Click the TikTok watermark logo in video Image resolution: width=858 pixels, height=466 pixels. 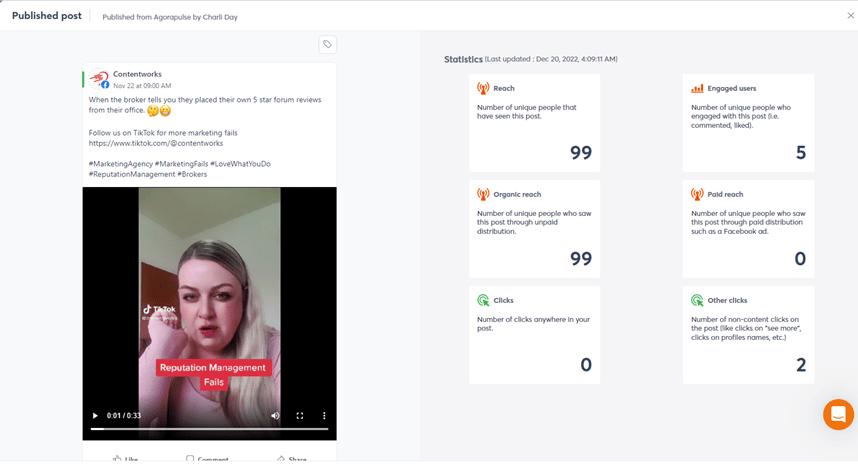coord(159,310)
